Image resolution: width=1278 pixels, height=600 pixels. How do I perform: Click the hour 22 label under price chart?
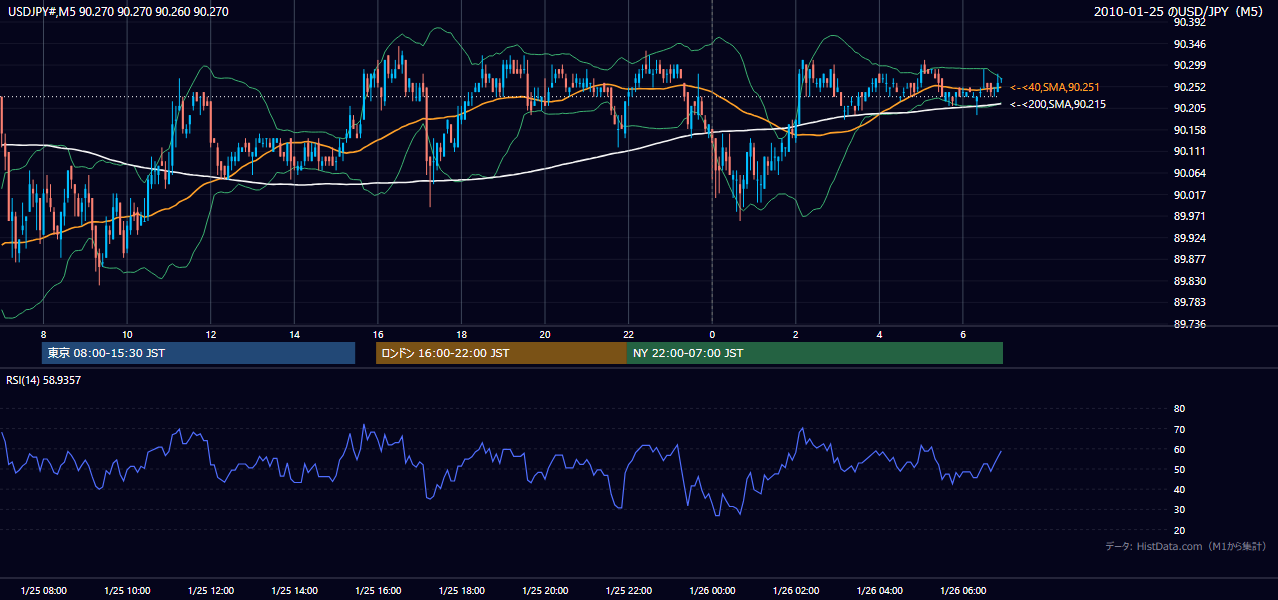click(628, 334)
